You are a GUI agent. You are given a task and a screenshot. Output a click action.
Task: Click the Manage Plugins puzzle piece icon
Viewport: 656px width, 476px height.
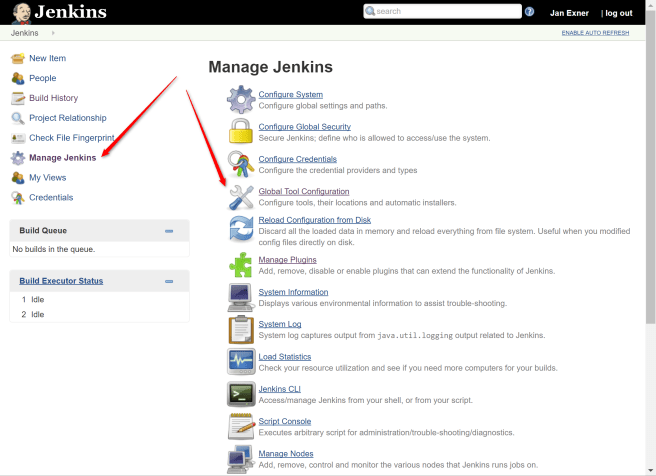point(241,264)
